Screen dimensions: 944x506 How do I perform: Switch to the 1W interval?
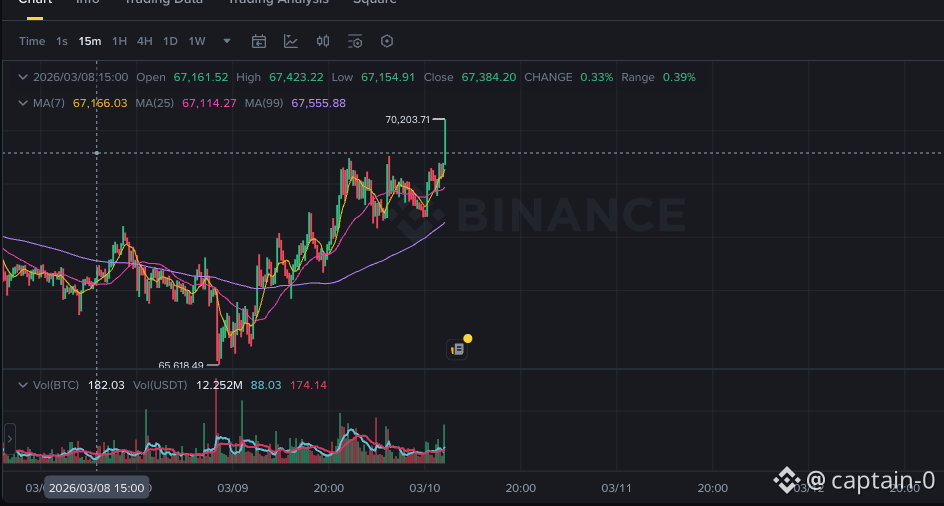tap(197, 41)
